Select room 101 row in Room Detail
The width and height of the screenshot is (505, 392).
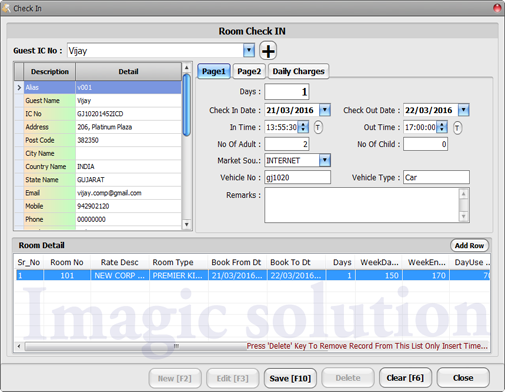[x=252, y=275]
